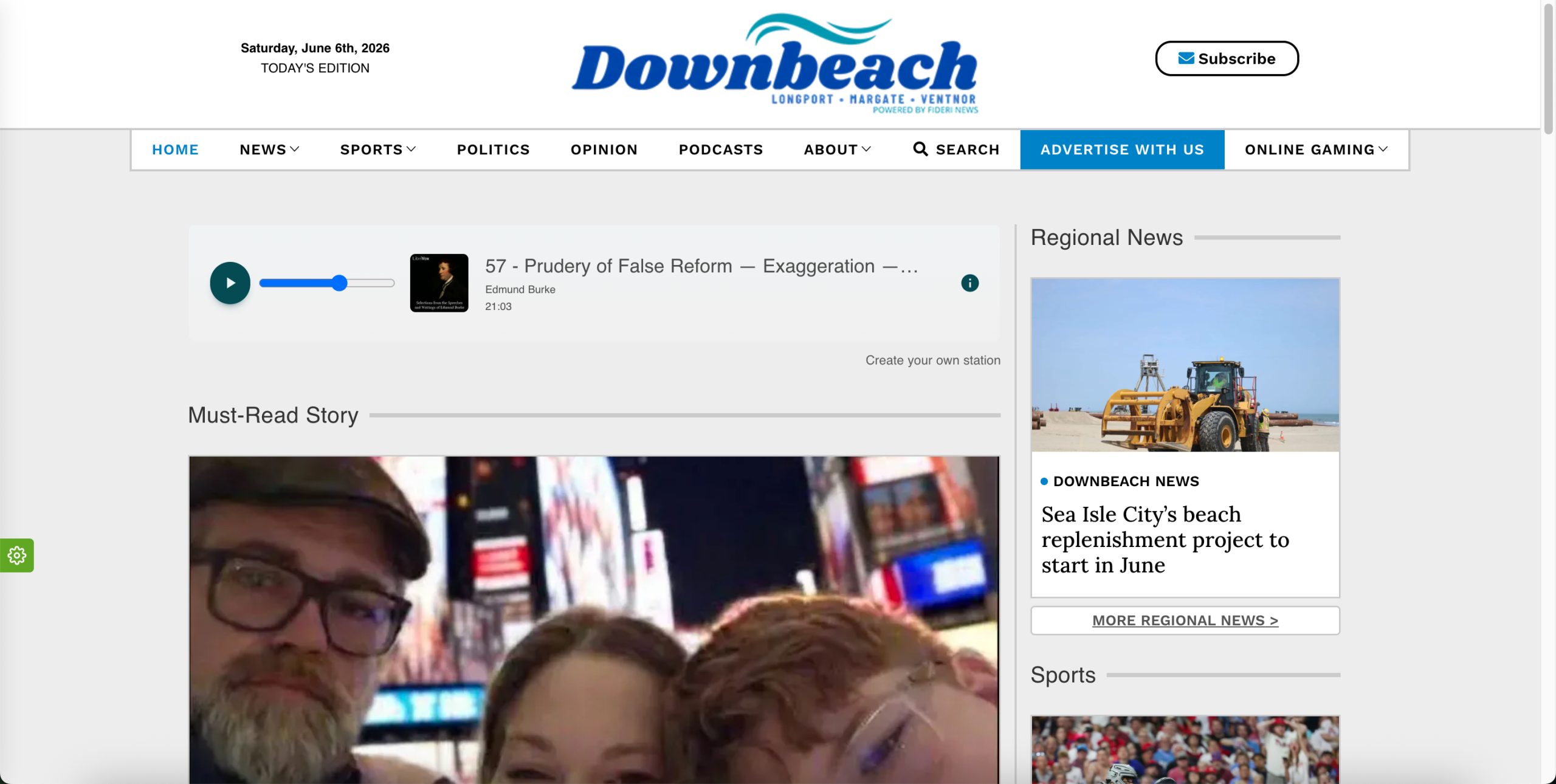
Task: Click Advertise With Us button
Action: (x=1122, y=150)
